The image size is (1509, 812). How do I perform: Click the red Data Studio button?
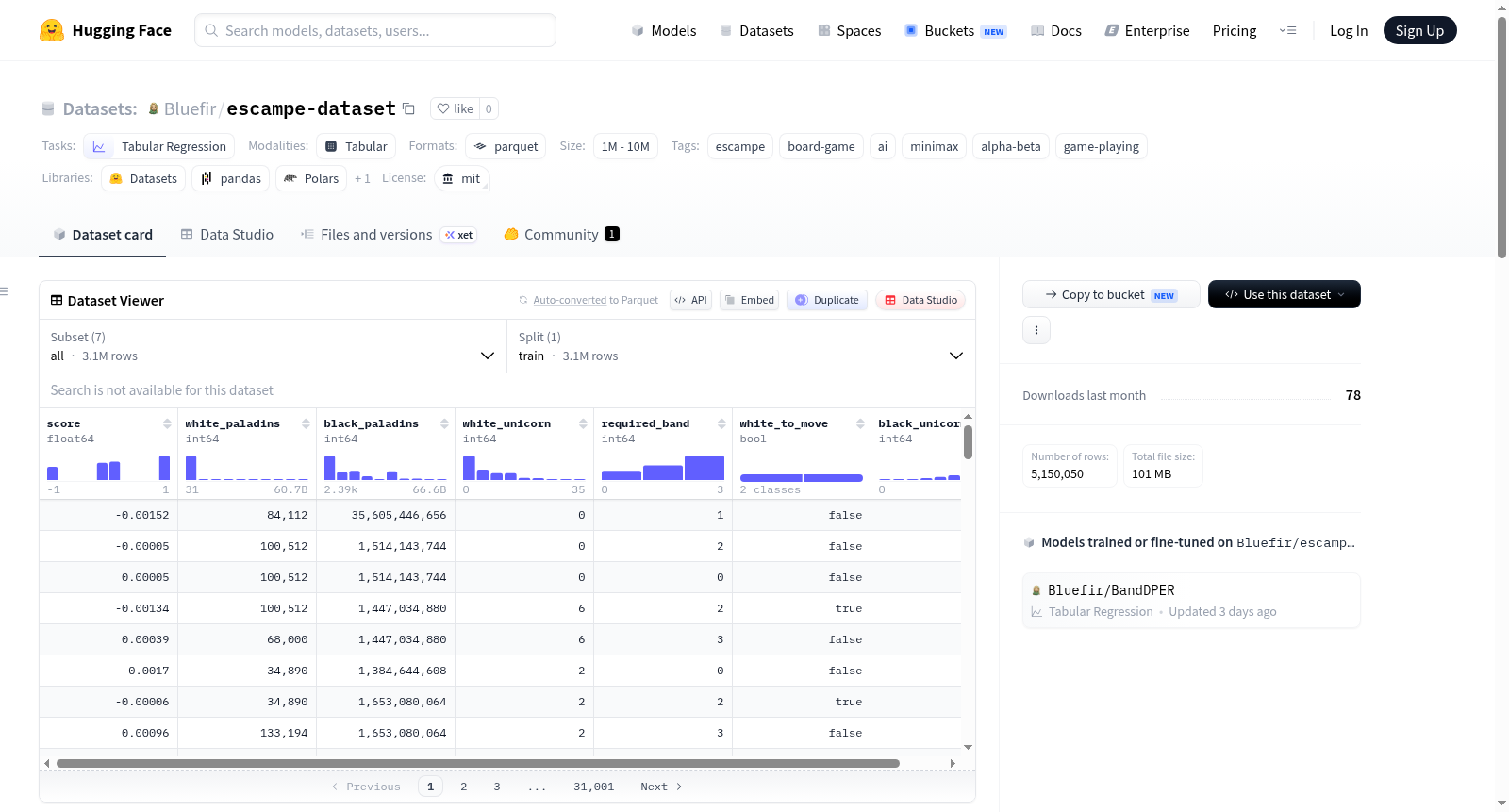(920, 300)
